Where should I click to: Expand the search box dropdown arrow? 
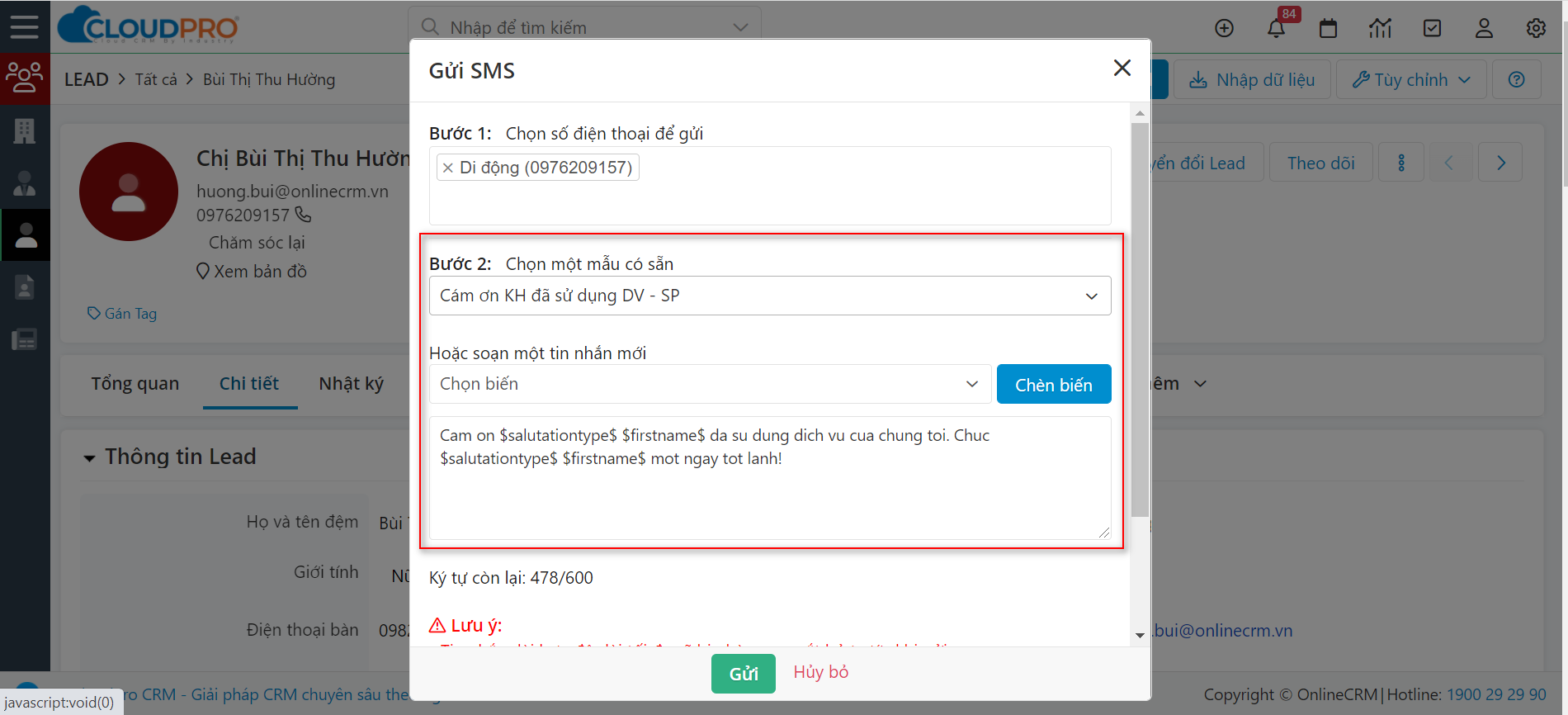click(740, 27)
